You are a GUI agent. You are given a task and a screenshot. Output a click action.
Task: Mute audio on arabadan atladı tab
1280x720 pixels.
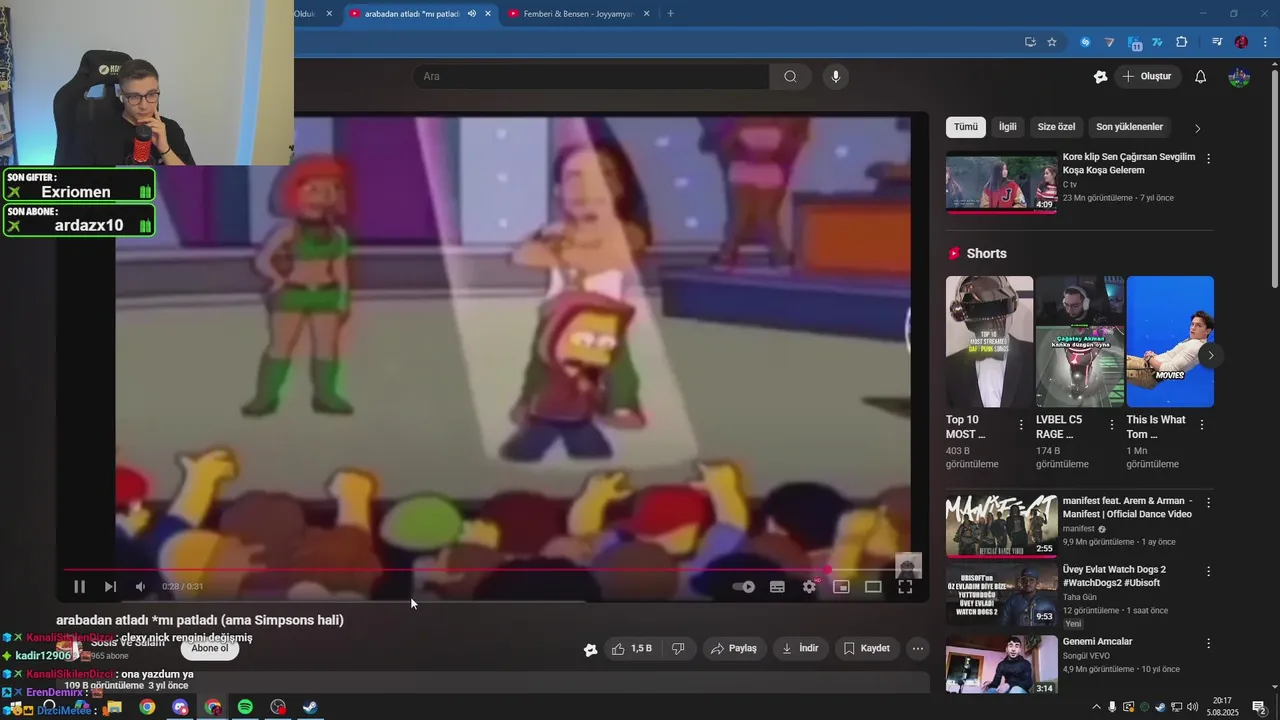472,13
